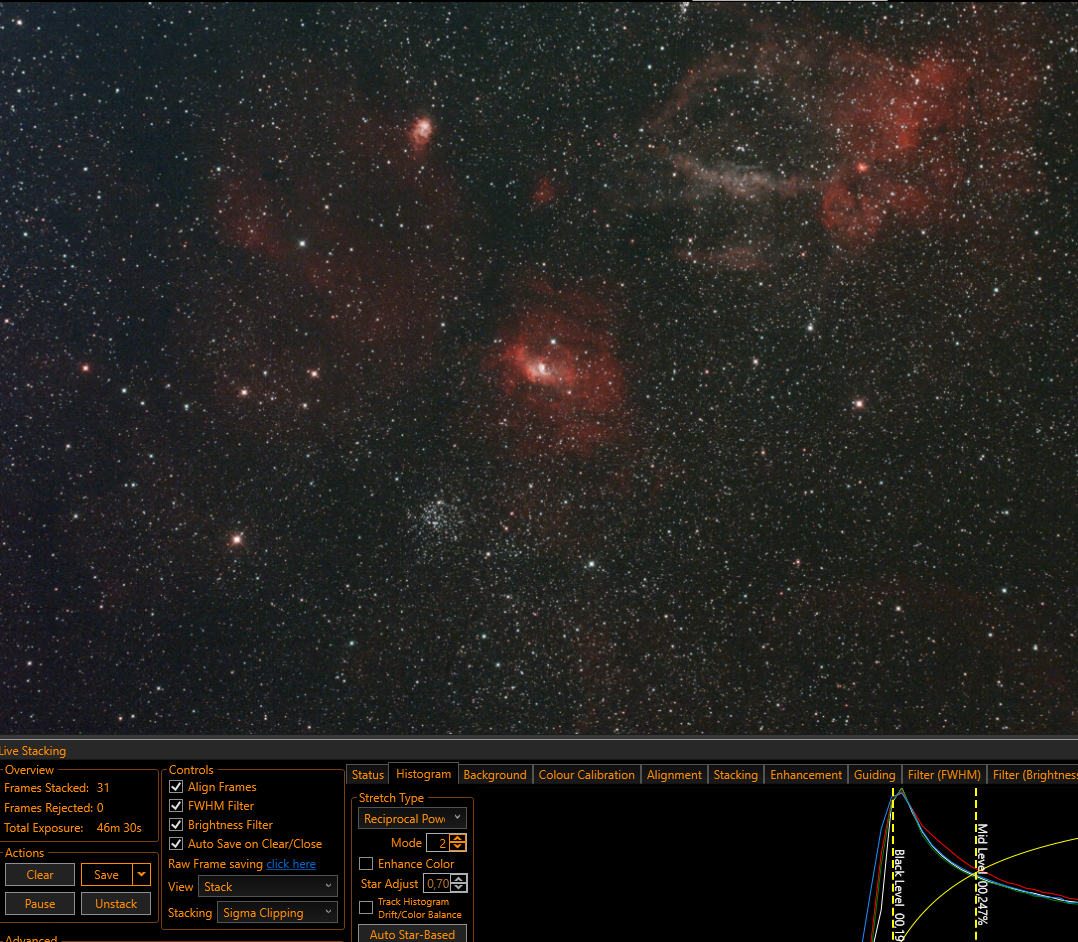Click the Auto Star-Based button
This screenshot has width=1078, height=942.
point(412,934)
